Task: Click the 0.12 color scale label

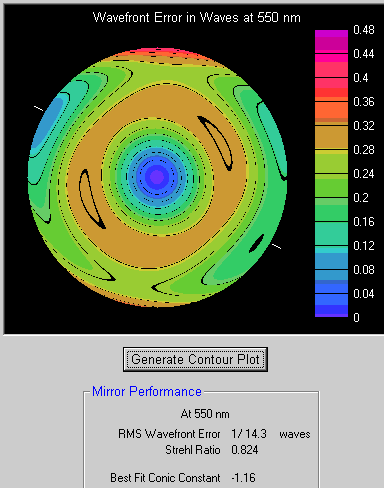Action: (364, 246)
